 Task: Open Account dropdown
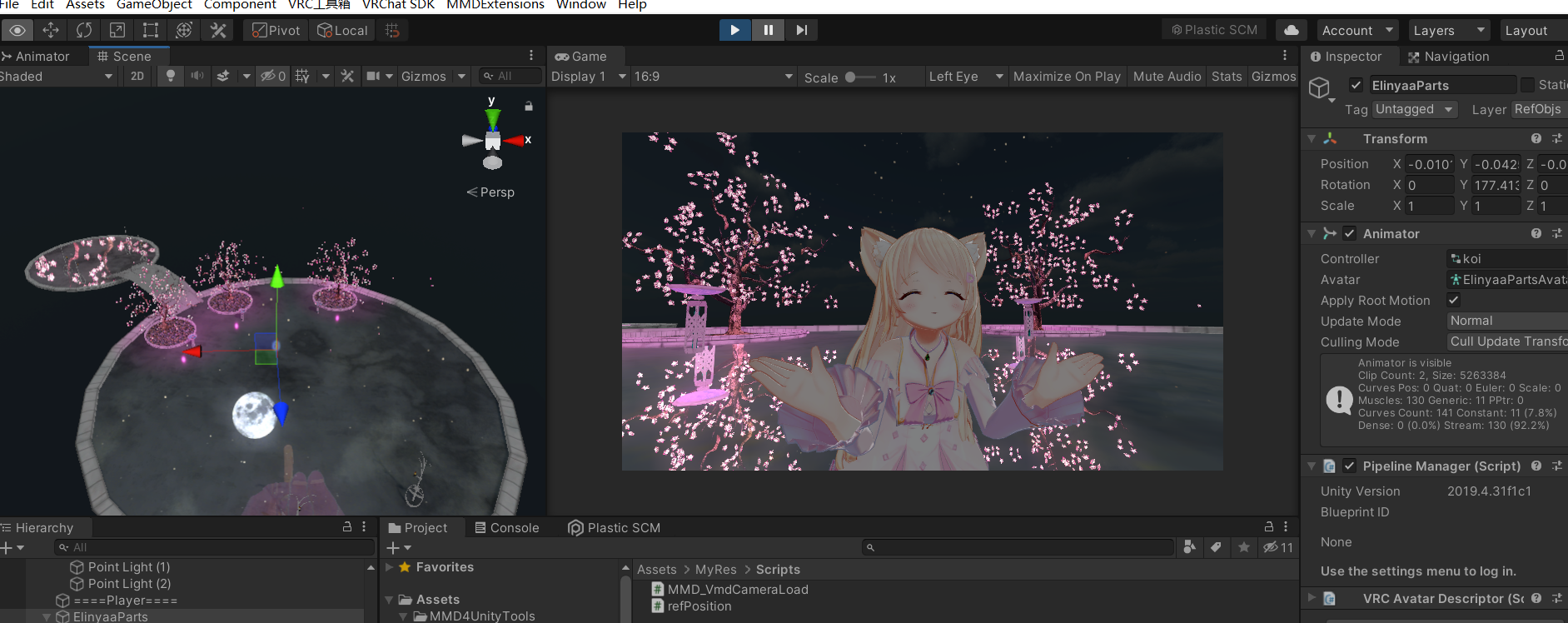pos(1356,30)
